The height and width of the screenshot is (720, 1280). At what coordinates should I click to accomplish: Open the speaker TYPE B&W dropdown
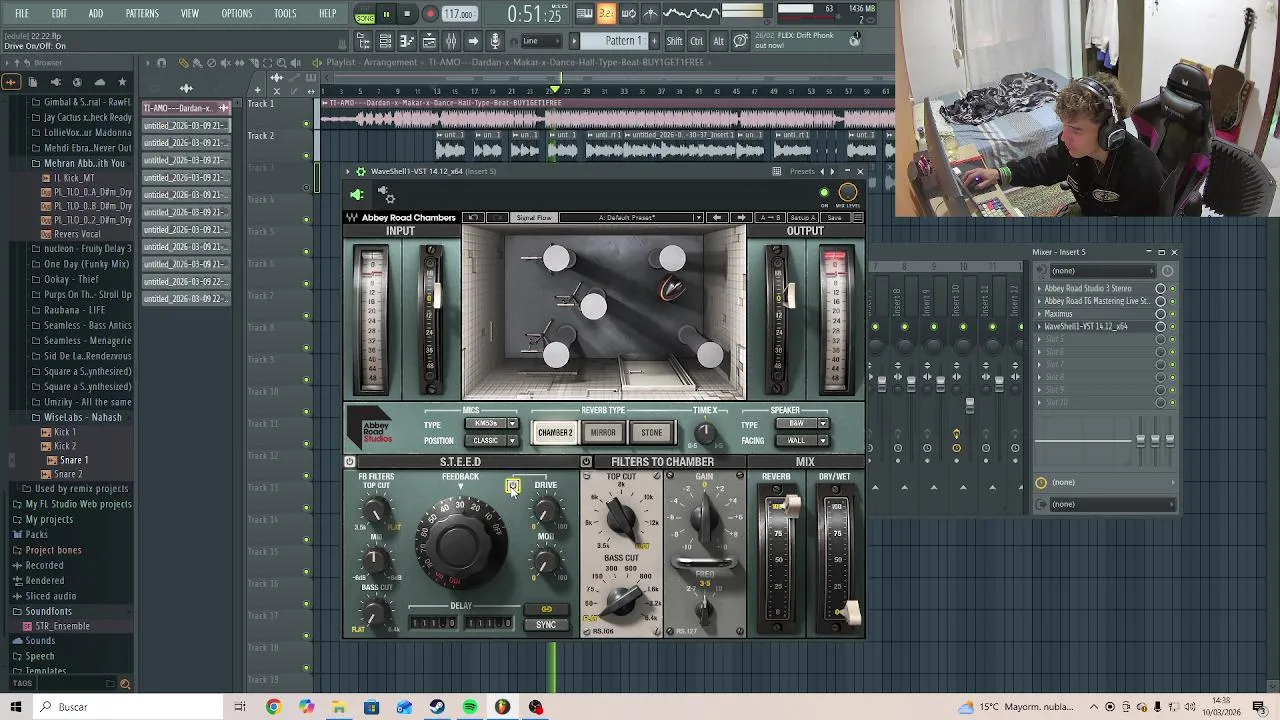point(802,424)
